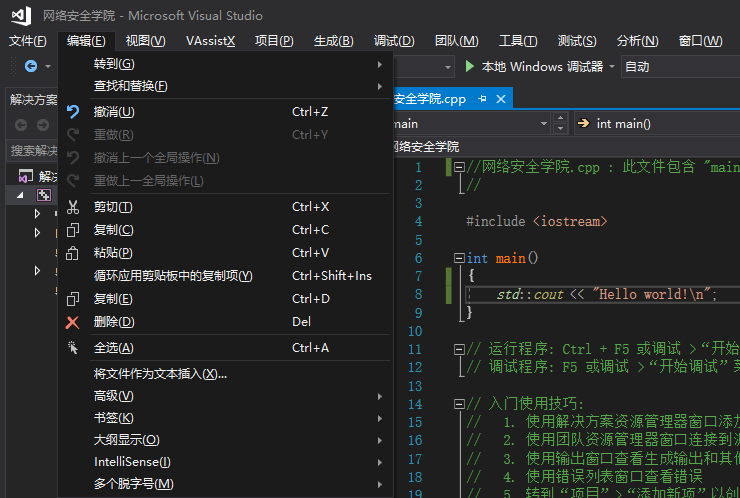Click the solution icon in Solution Explorer tree

[25, 176]
